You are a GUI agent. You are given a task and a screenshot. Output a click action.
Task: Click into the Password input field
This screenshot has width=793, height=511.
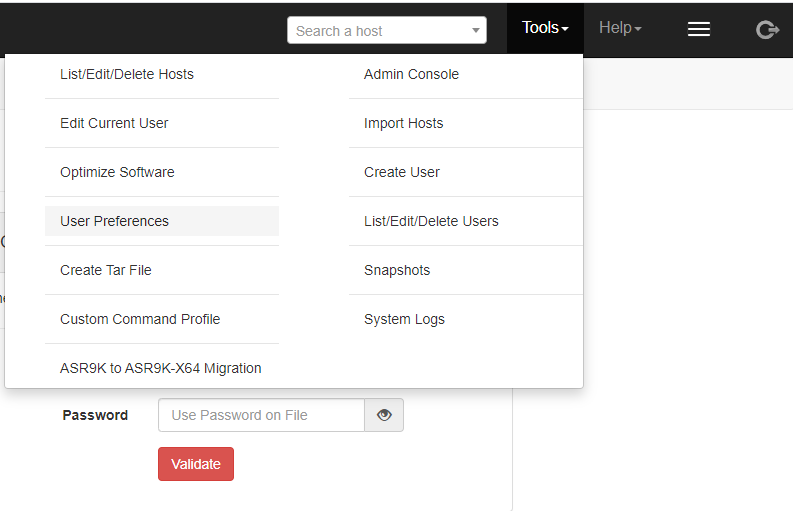[261, 415]
